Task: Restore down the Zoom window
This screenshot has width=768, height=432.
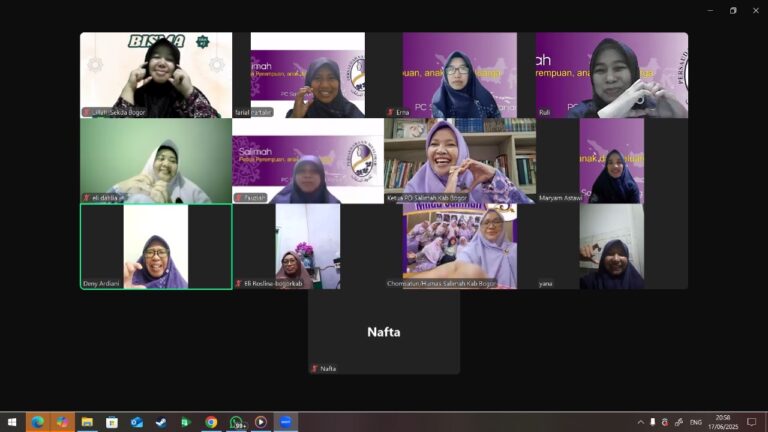Action: tap(733, 10)
